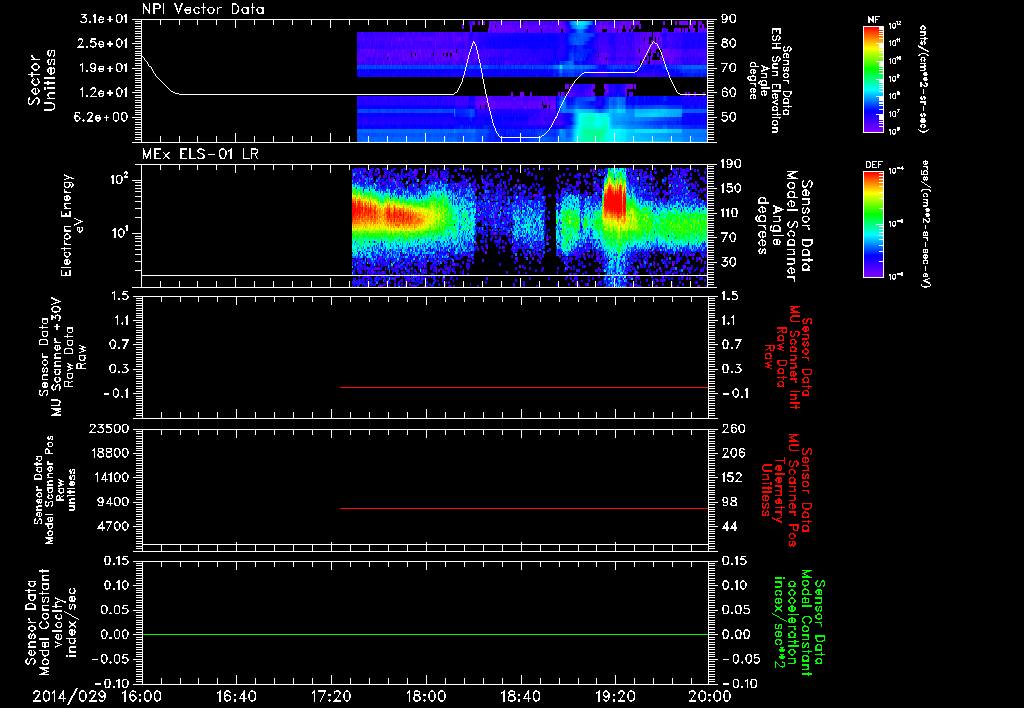
Task: Select the NF color bar legend
Action: pyautogui.click(x=873, y=78)
